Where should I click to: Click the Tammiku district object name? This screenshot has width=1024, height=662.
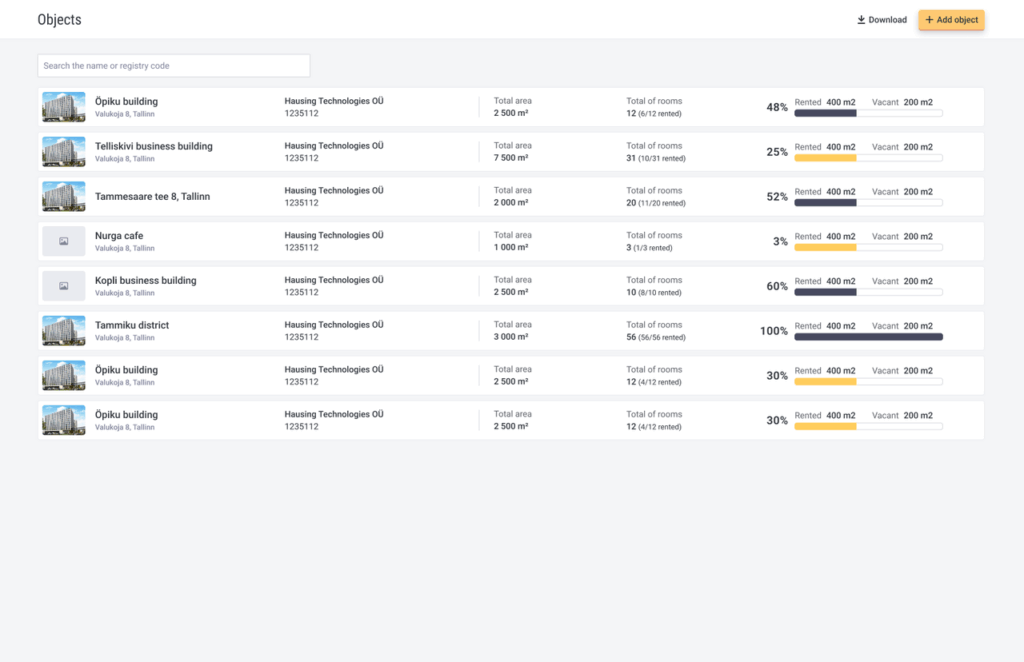[x=132, y=325]
